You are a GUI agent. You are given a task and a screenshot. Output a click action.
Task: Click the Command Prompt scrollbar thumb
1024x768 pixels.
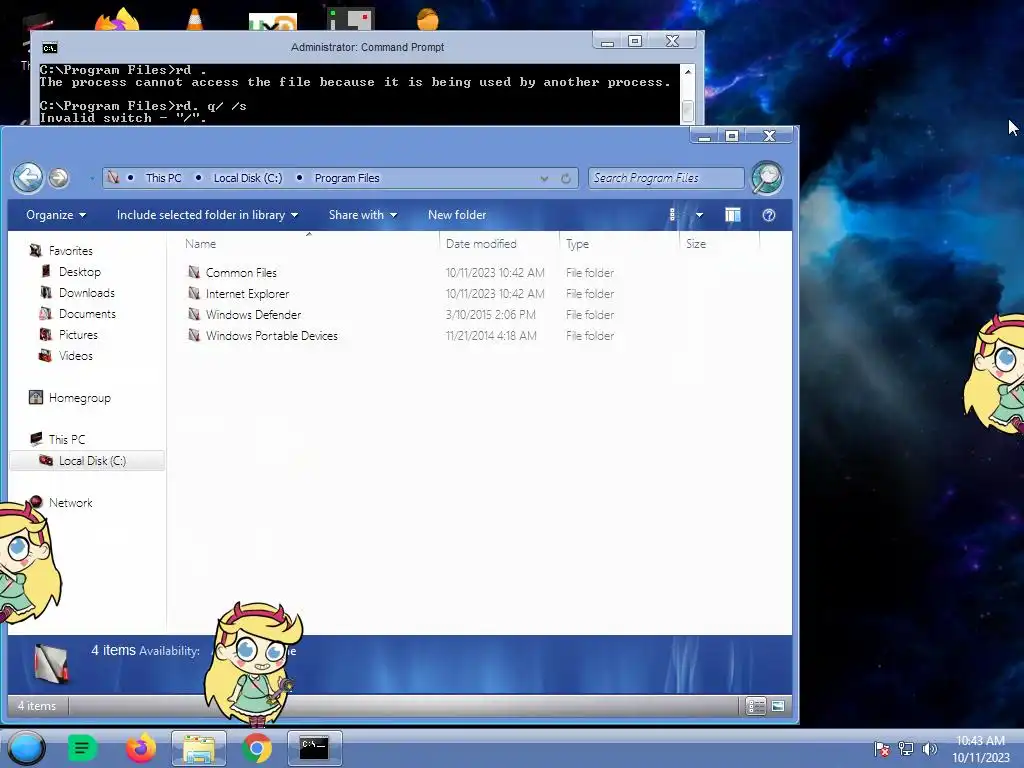[688, 111]
